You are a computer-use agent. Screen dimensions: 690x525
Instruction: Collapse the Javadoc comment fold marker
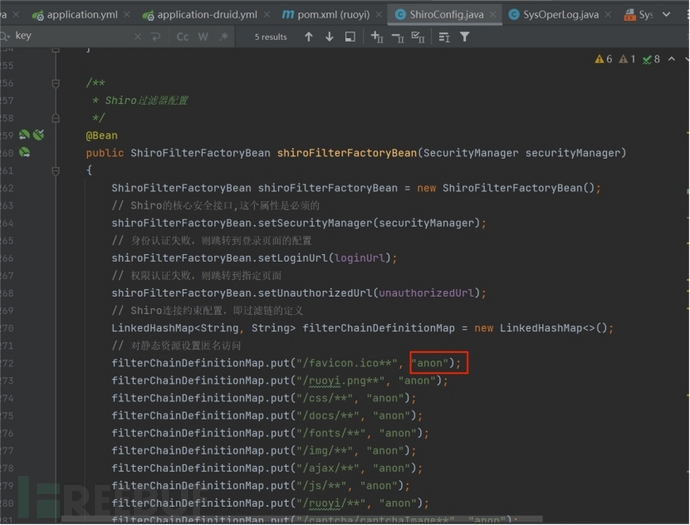pyautogui.click(x=56, y=83)
